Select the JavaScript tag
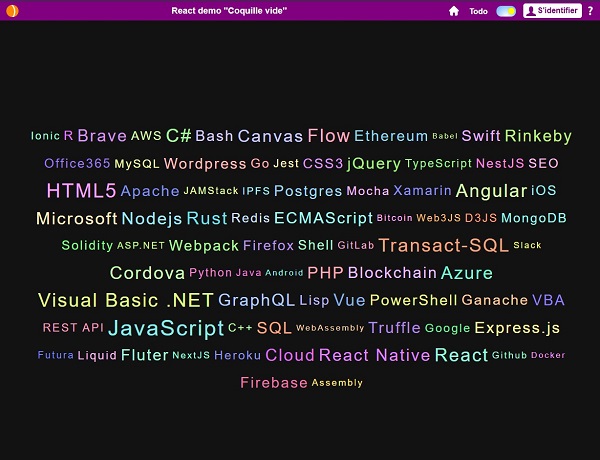 [x=166, y=328]
